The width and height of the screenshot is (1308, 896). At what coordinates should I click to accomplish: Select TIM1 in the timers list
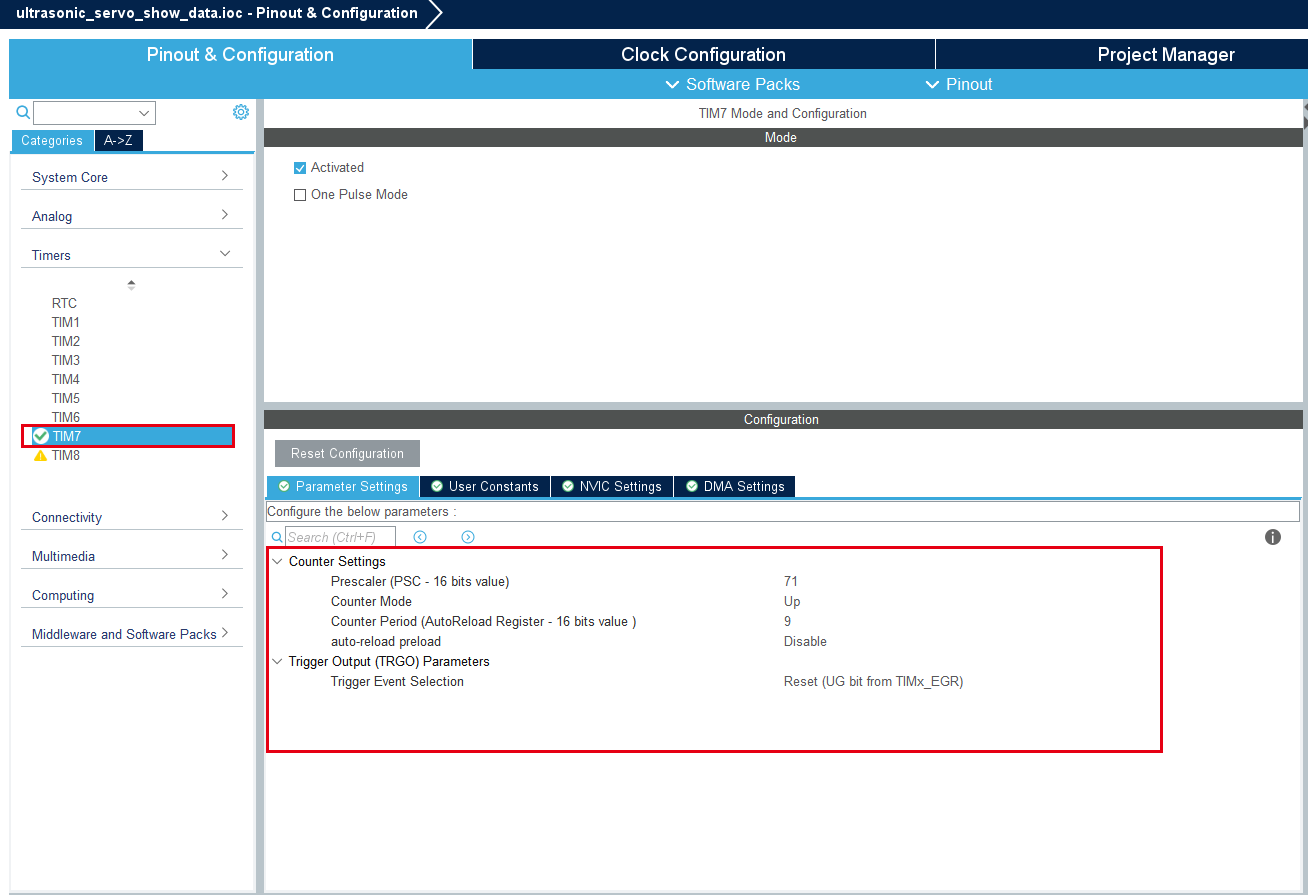[66, 323]
